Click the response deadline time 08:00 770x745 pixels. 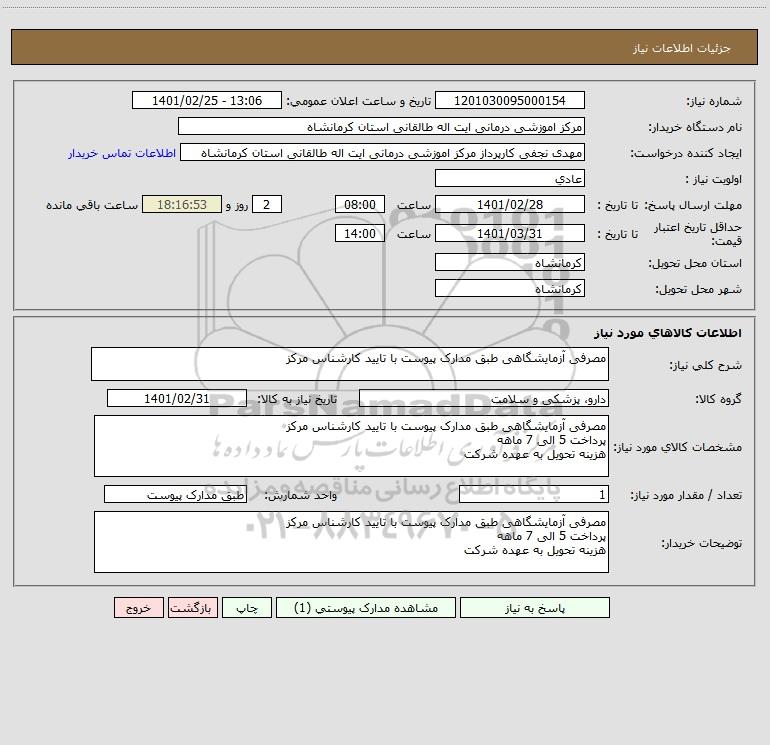pos(359,204)
